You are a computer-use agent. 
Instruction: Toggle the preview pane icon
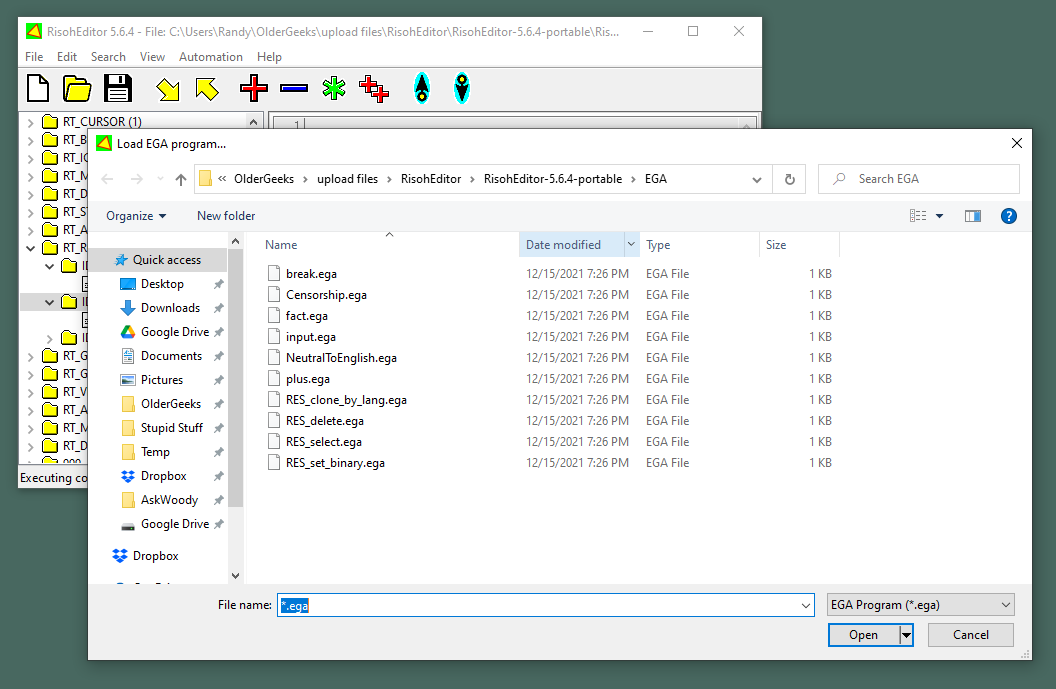tap(972, 216)
